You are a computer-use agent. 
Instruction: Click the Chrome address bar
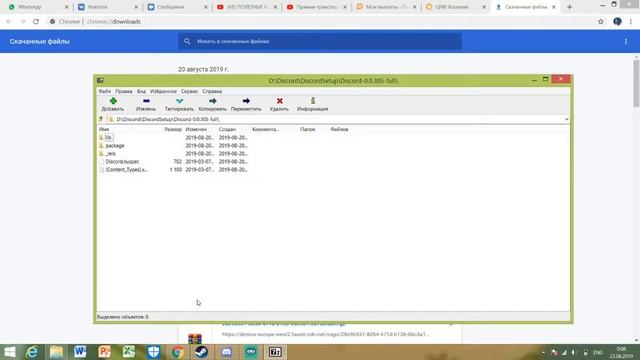tap(320, 22)
